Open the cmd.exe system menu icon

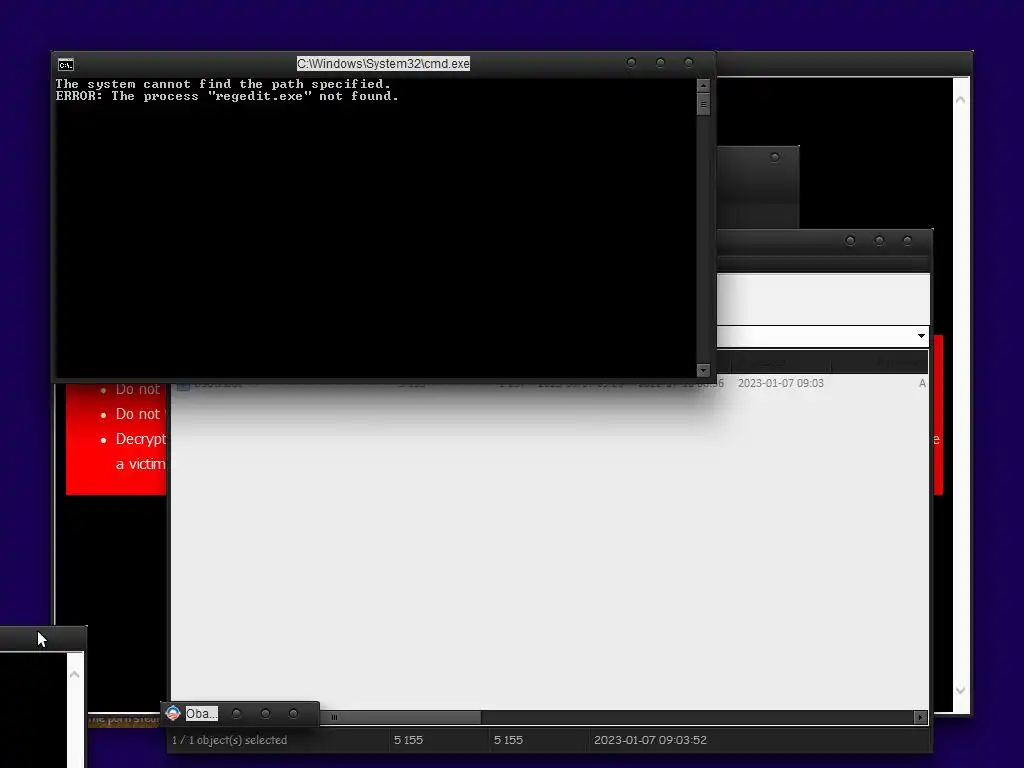point(66,64)
